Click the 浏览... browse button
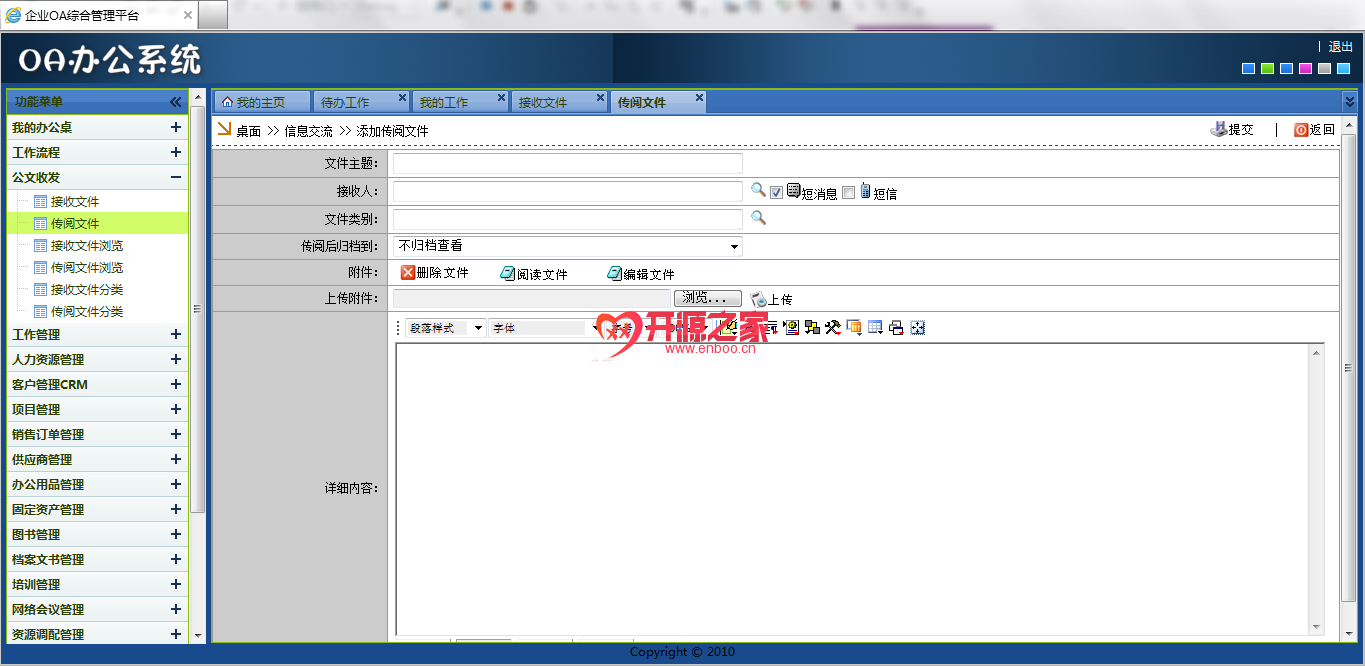Screen dimensions: 1365x666 708,298
